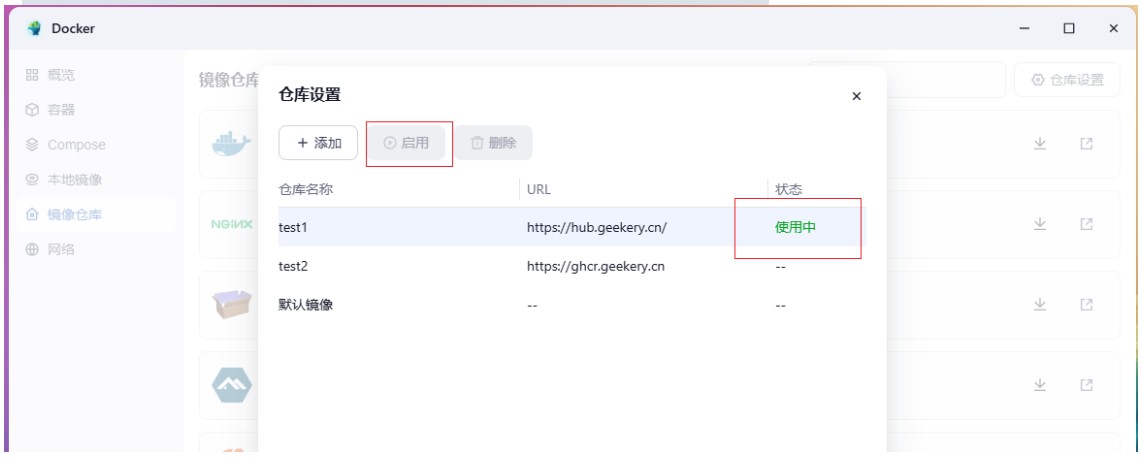
Task: Click the 添加 add repository button
Action: [318, 143]
